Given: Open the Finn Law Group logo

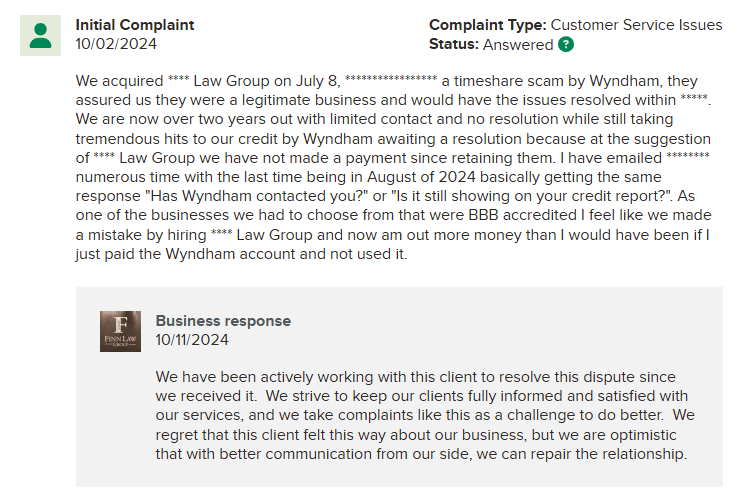Looking at the screenshot, I should pyautogui.click(x=120, y=331).
